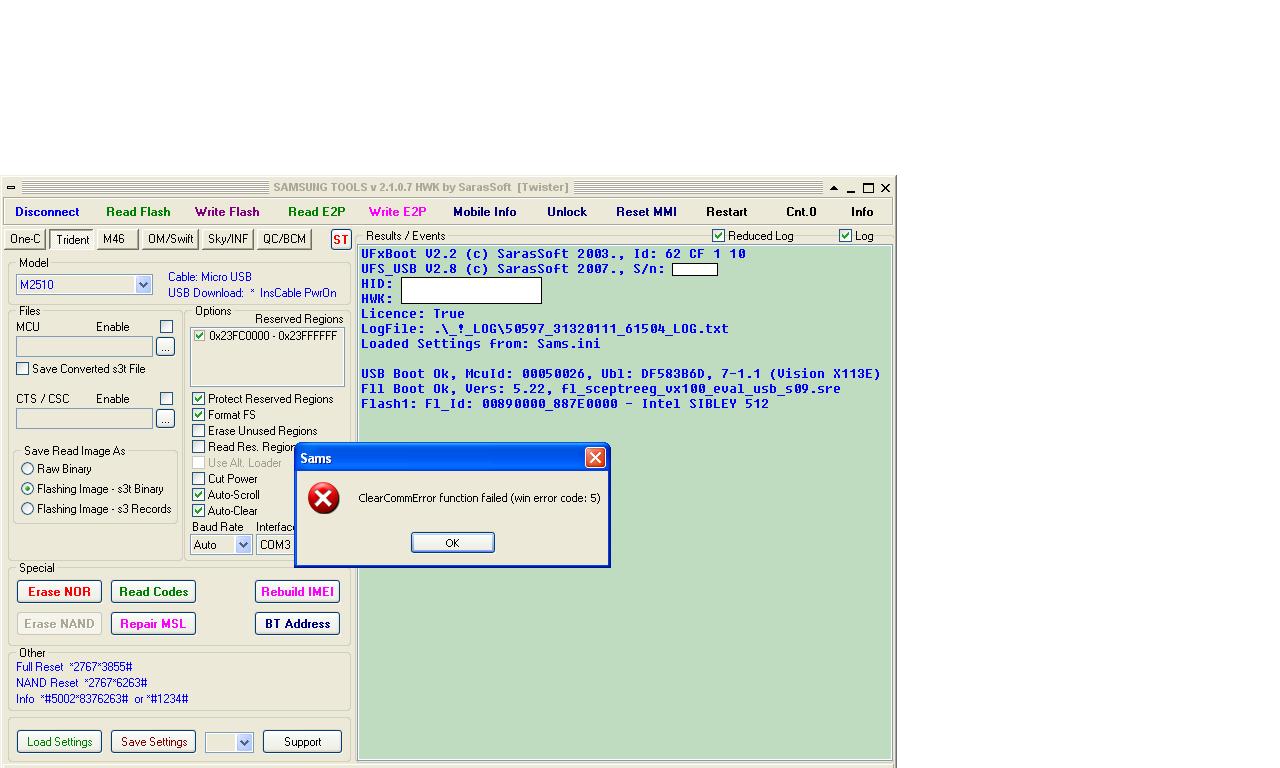Click the Read Codes button
The width and height of the screenshot is (1280, 768).
click(x=153, y=592)
